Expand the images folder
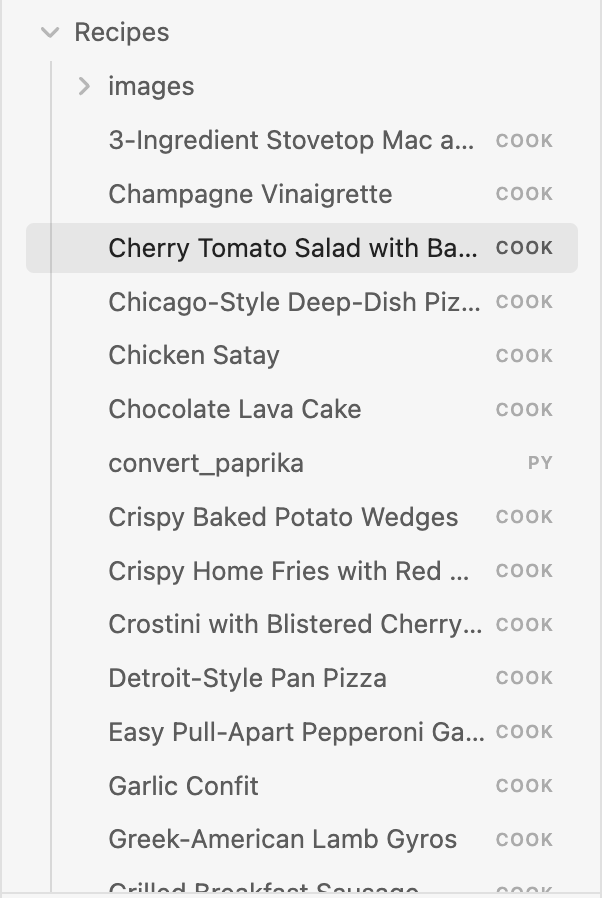Screen dimensions: 604x898 pyautogui.click(x=85, y=86)
